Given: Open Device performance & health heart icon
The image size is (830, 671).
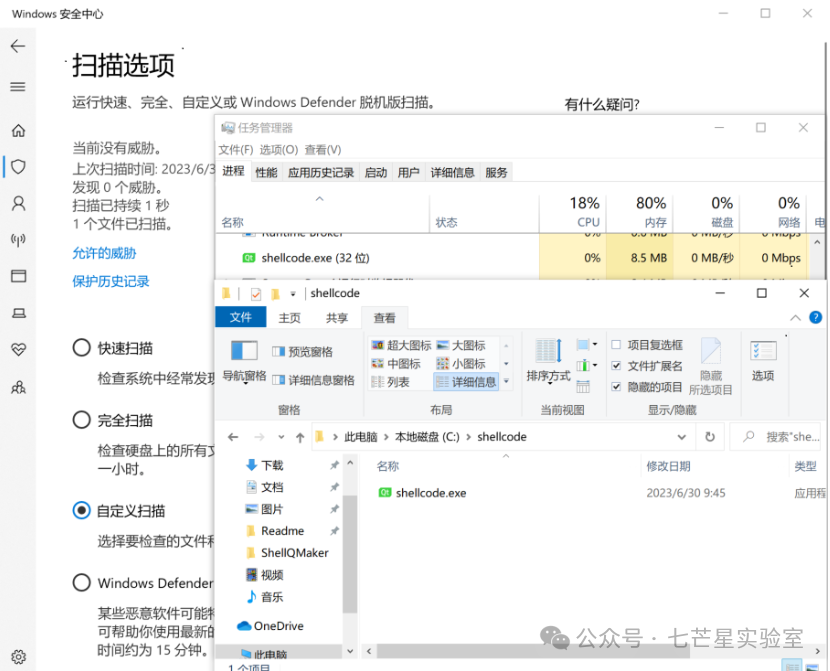Looking at the screenshot, I should [19, 349].
